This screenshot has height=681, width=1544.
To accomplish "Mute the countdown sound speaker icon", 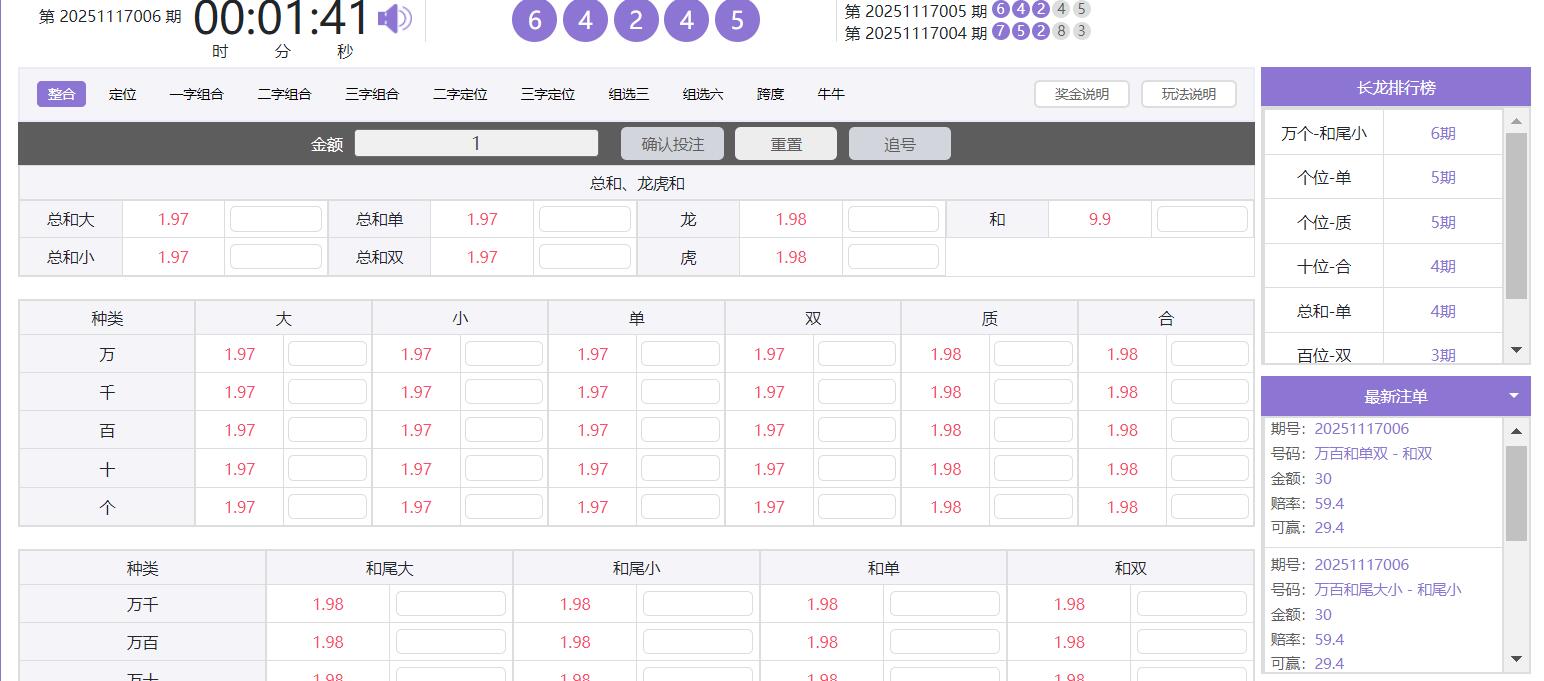I will tap(395, 18).
